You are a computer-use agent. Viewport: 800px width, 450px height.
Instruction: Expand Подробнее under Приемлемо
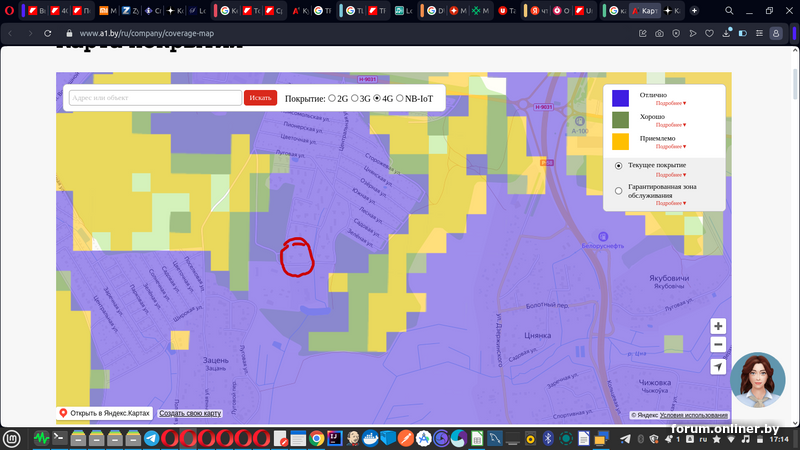pos(670,146)
